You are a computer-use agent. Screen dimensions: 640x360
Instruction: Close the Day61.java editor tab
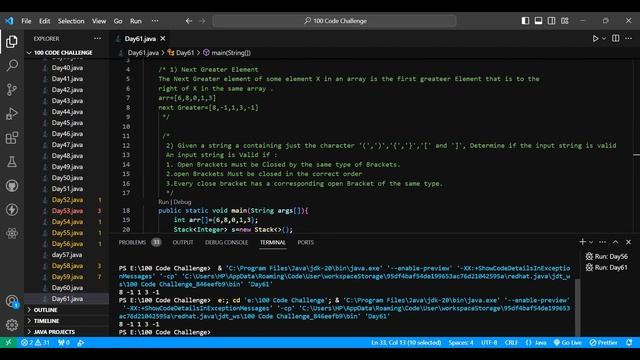[163, 38]
